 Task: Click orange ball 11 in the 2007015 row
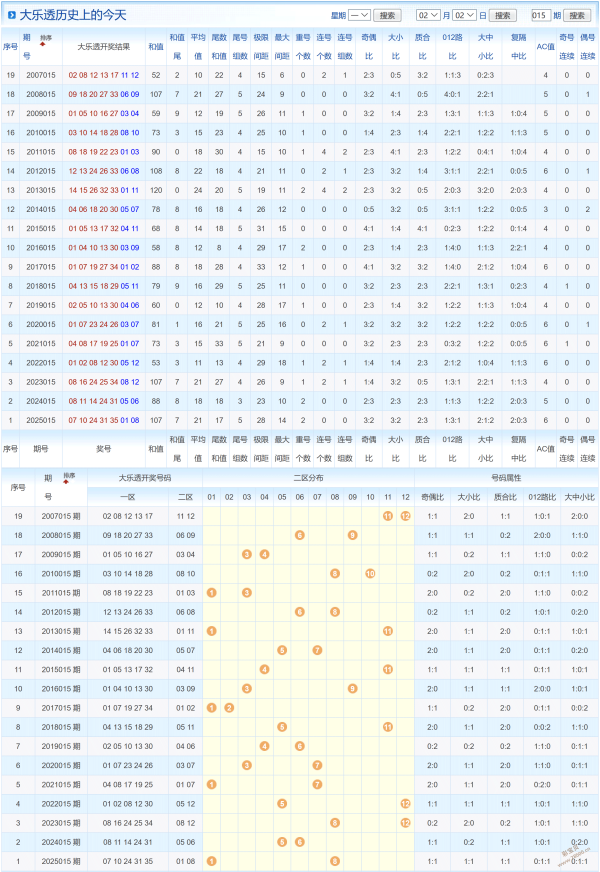pos(387,516)
